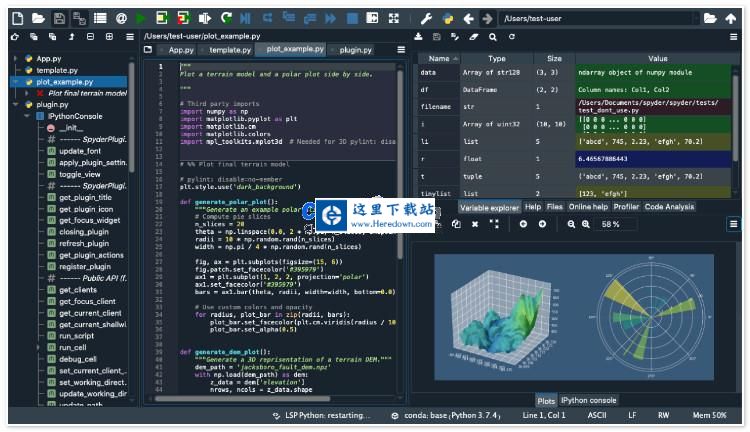Click Run cell and advance icon
750x432 pixels.
(183, 18)
